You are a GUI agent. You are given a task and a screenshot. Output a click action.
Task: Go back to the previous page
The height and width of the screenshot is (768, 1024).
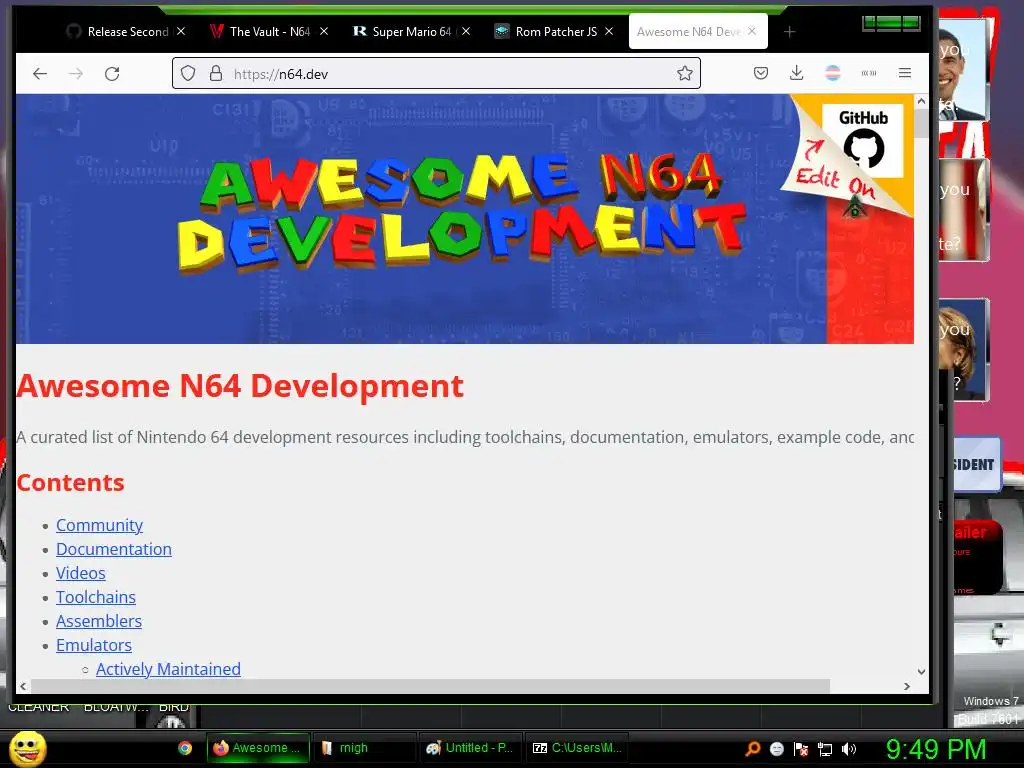pos(40,74)
